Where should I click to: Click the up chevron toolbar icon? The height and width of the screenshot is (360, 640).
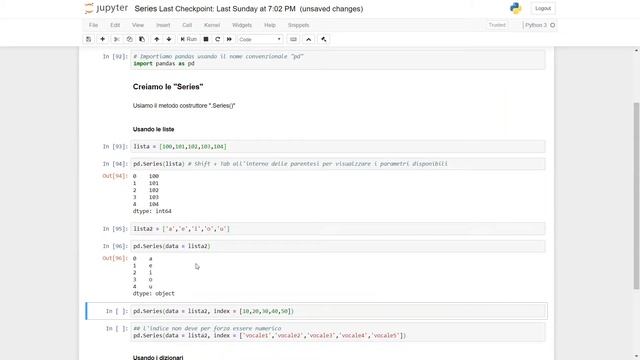pyautogui.click(x=309, y=39)
